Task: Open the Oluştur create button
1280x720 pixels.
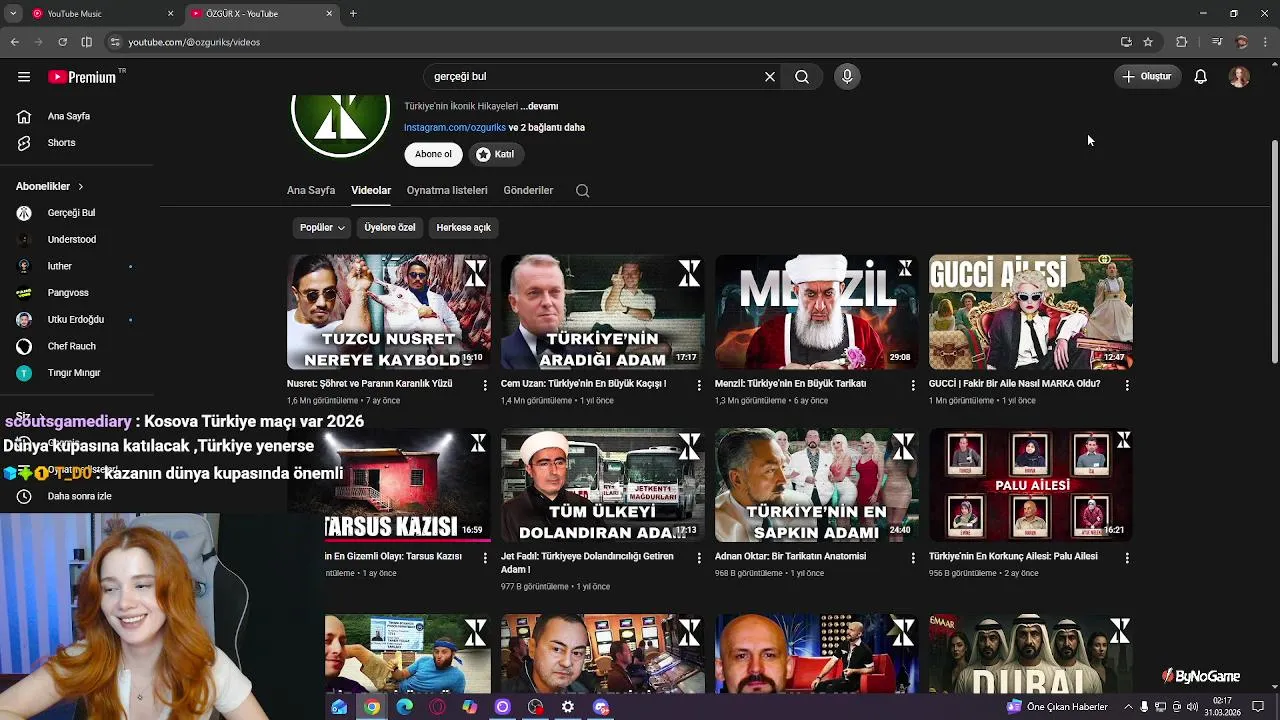Action: (1146, 76)
